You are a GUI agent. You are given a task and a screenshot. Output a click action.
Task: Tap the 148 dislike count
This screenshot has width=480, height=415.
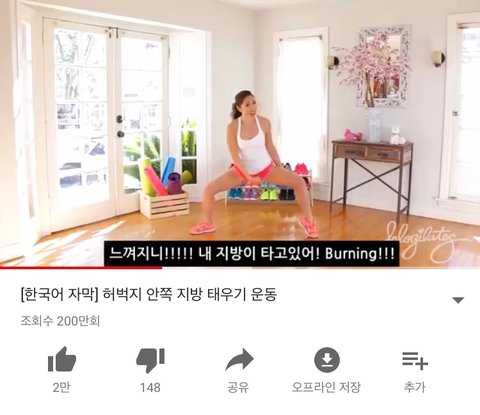pyautogui.click(x=150, y=388)
